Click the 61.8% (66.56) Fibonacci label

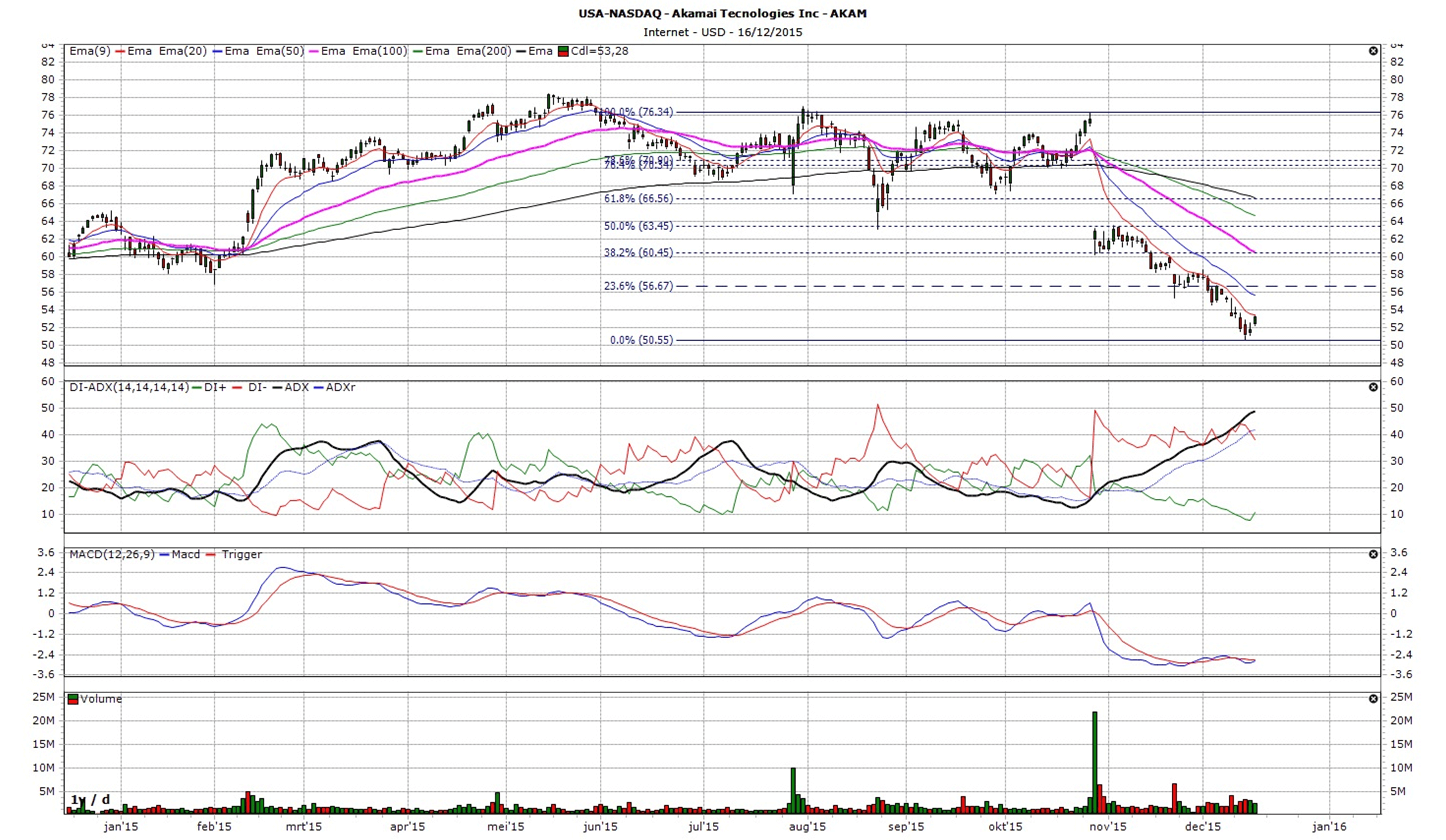(x=638, y=199)
